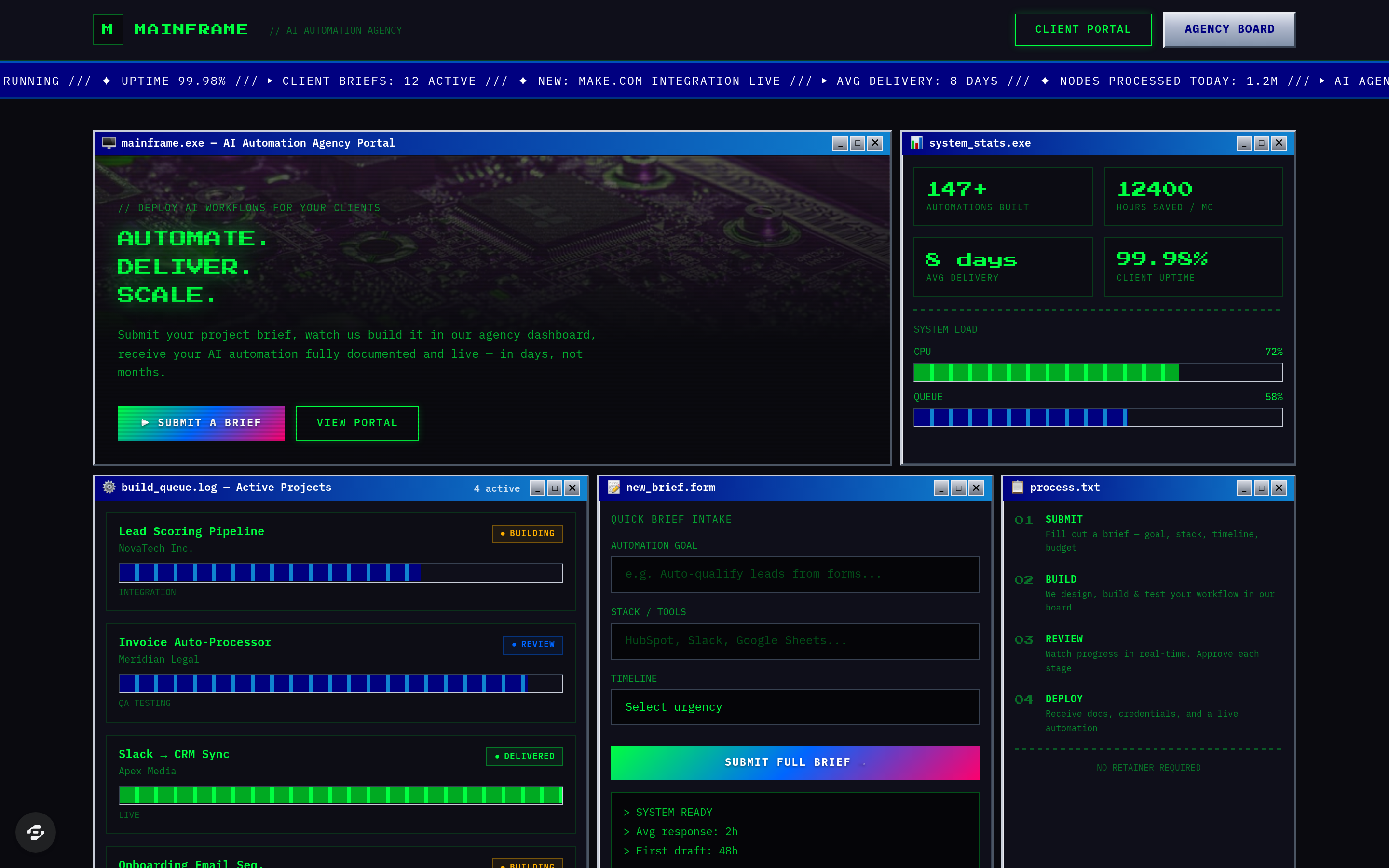Viewport: 1389px width, 868px height.
Task: Click Invoice Auto-Processor progress bar
Action: pos(341,684)
